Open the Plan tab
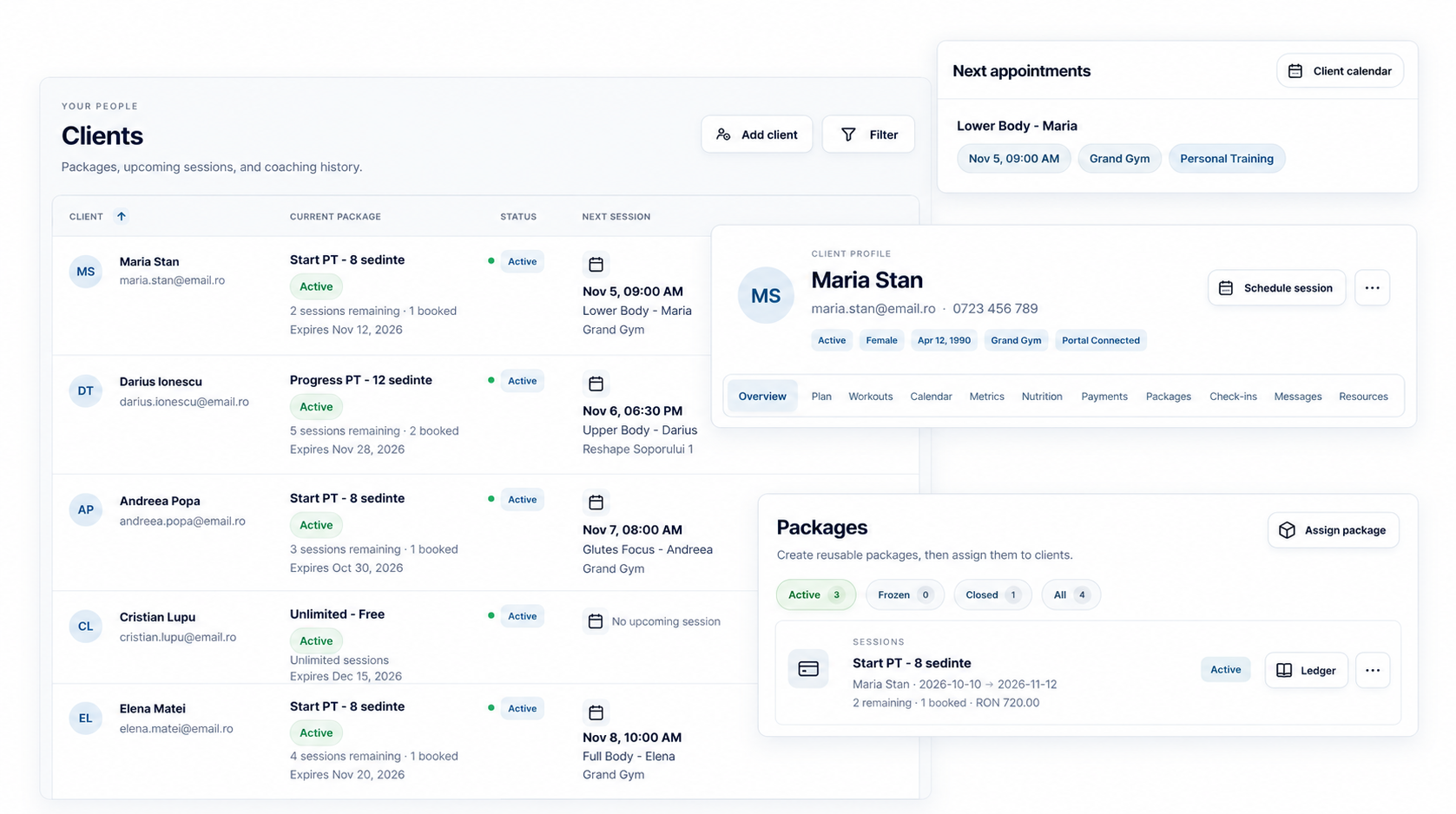The width and height of the screenshot is (1456, 814). click(x=821, y=397)
